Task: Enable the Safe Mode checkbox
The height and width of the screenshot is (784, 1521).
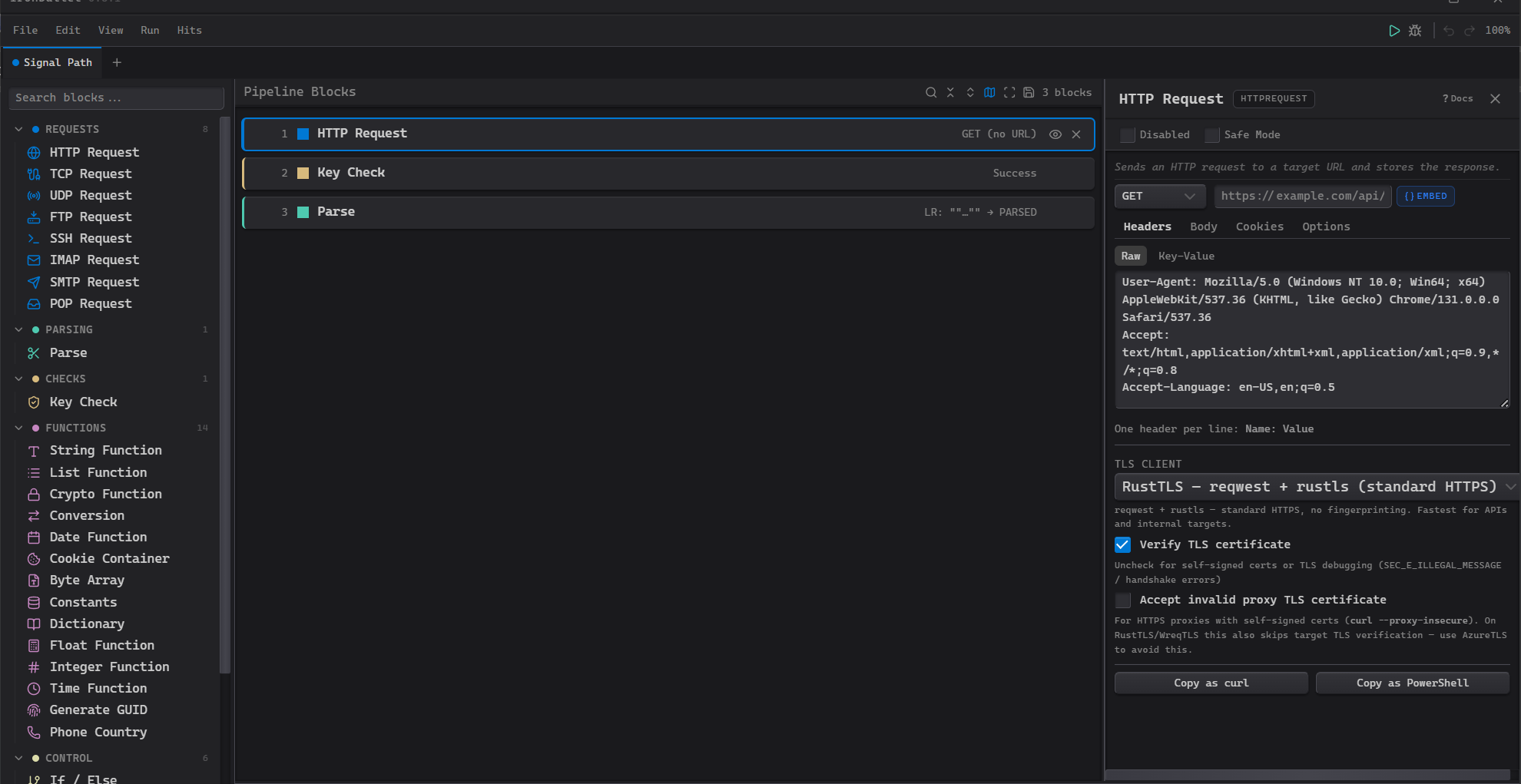Action: coord(1212,135)
